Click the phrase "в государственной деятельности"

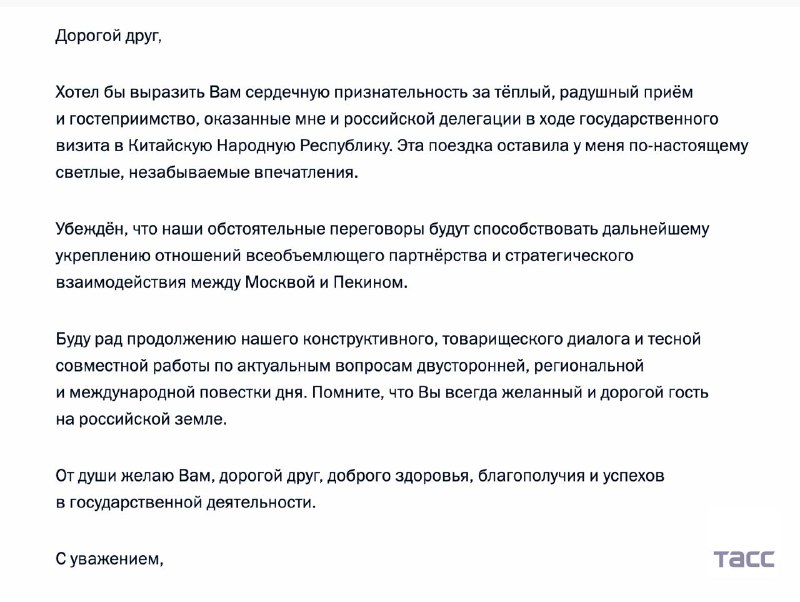click(x=185, y=503)
